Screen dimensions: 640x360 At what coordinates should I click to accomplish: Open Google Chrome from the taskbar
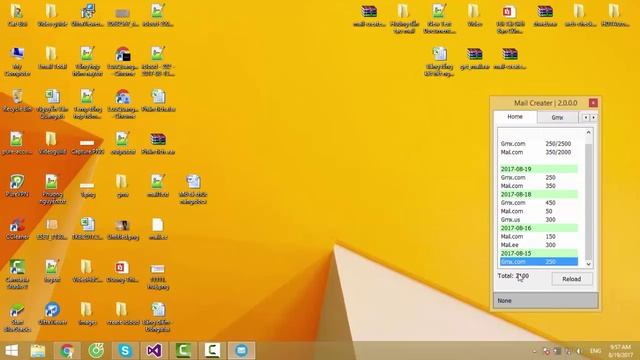67,351
